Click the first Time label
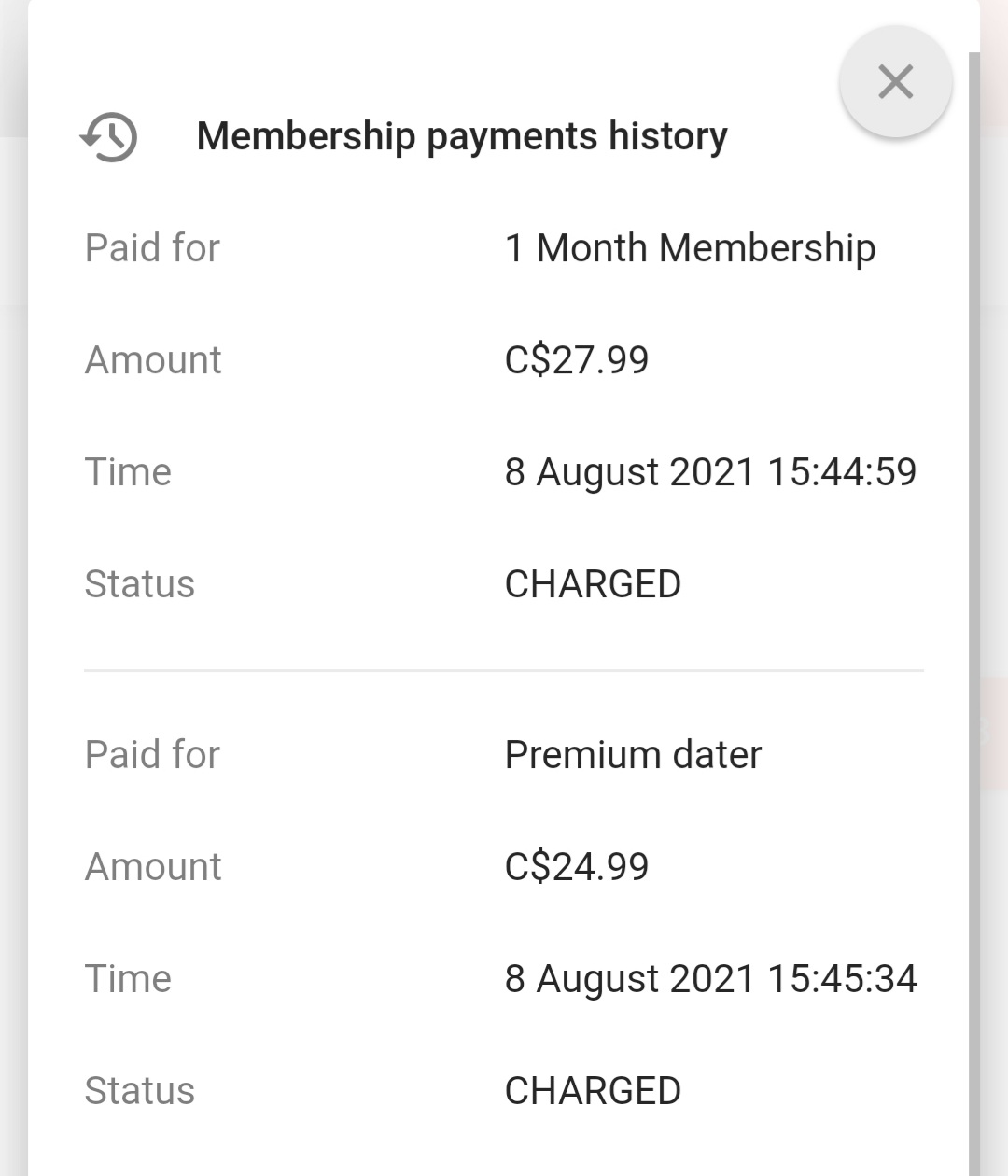This screenshot has height=1176, width=1008. point(128,472)
